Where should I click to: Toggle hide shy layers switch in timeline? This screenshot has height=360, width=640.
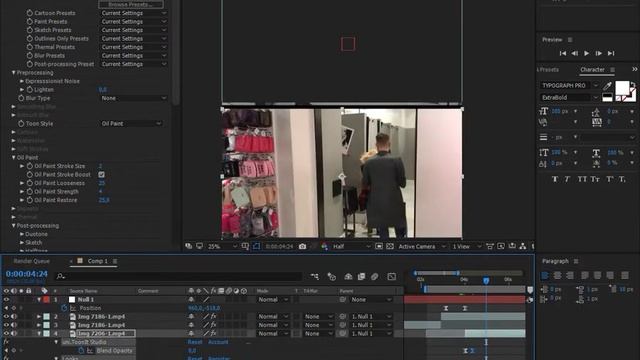348,277
